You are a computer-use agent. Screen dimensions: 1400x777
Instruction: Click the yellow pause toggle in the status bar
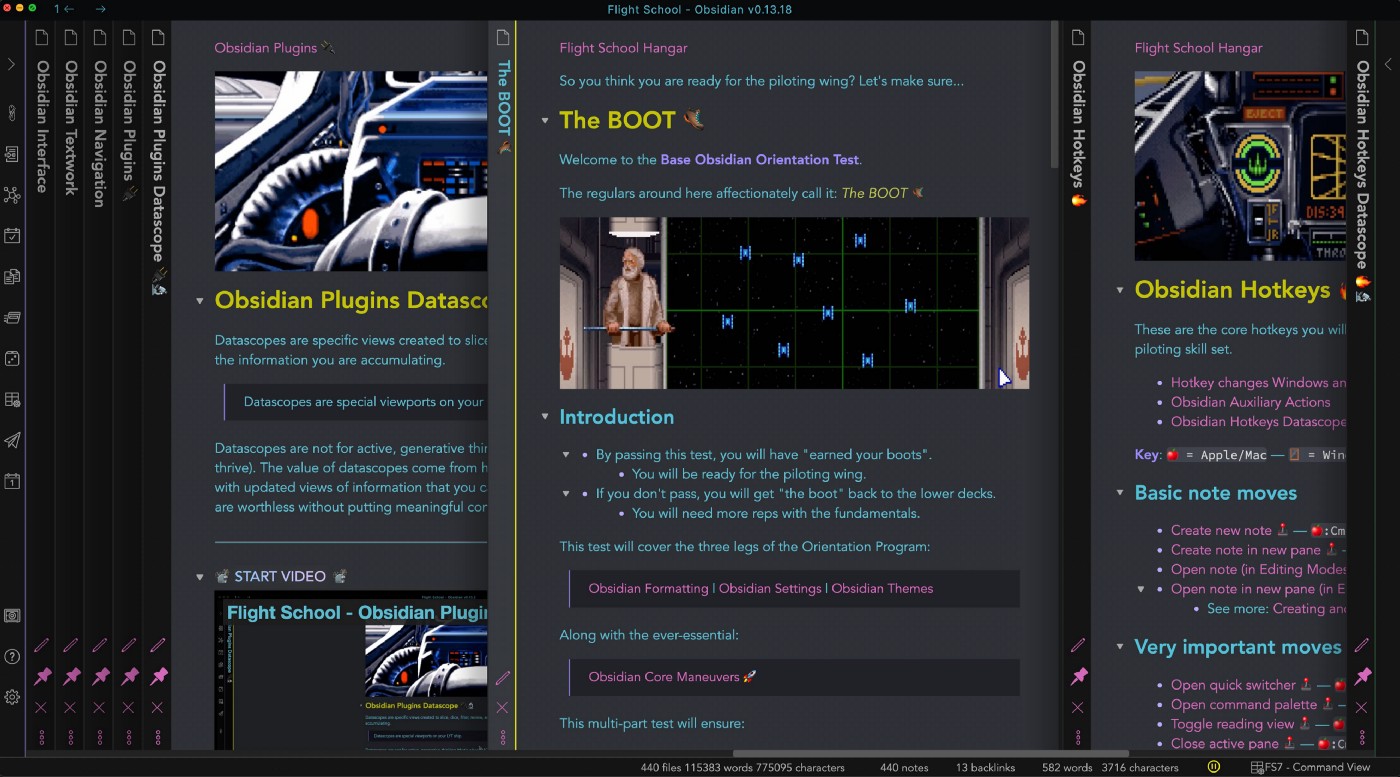(x=1214, y=766)
